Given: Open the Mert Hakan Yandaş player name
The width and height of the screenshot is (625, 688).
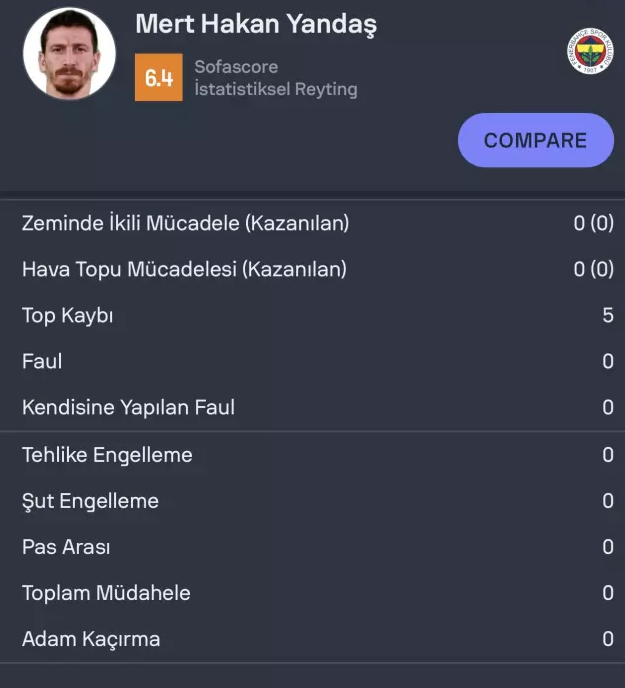Looking at the screenshot, I should click(255, 24).
